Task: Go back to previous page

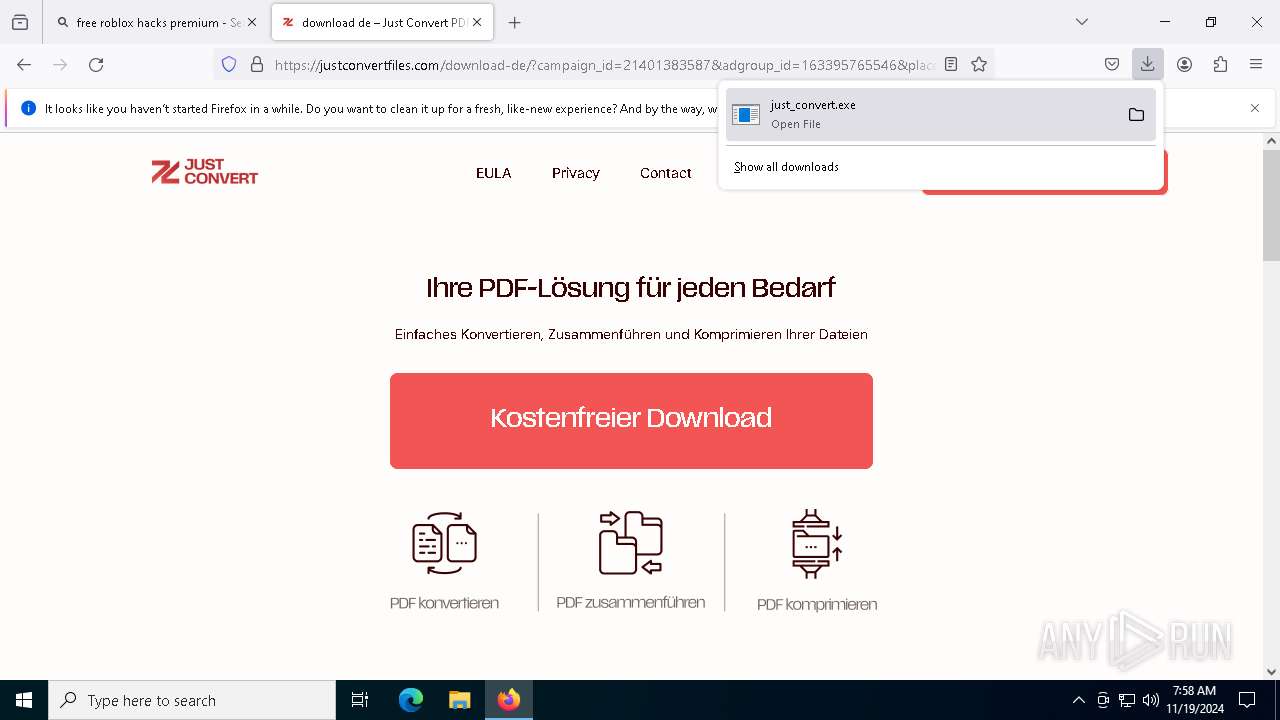Action: 24,65
